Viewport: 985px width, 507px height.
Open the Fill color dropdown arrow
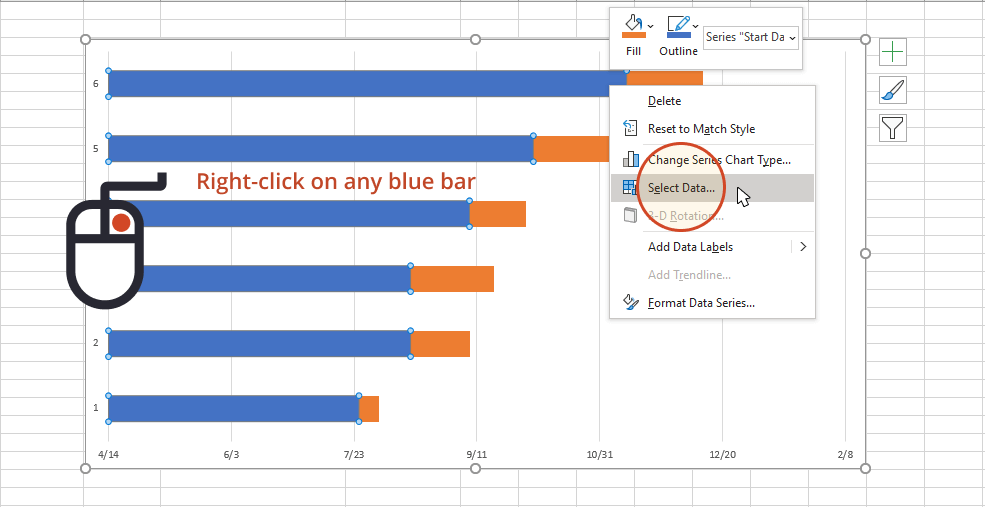pos(650,26)
